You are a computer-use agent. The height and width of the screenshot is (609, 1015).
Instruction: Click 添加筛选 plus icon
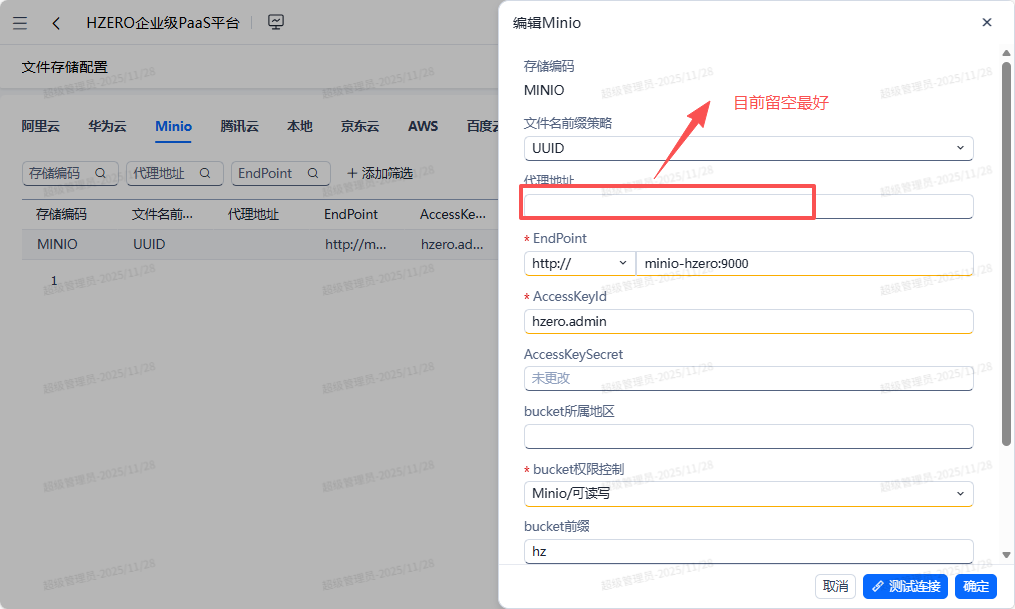click(352, 174)
